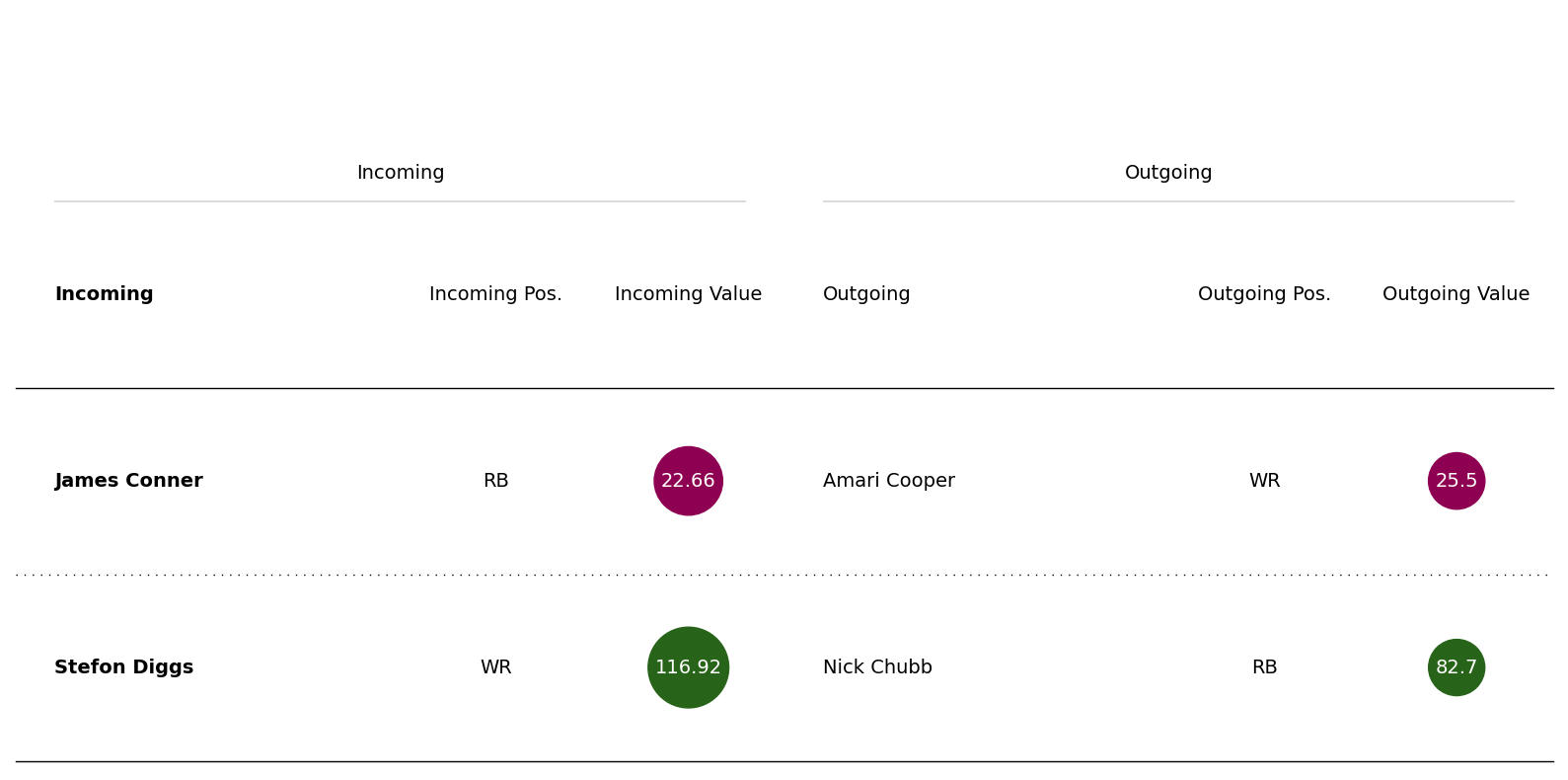Click WR position beside Amari Cooper
Screen dimensions: 1568x780
point(1264,481)
